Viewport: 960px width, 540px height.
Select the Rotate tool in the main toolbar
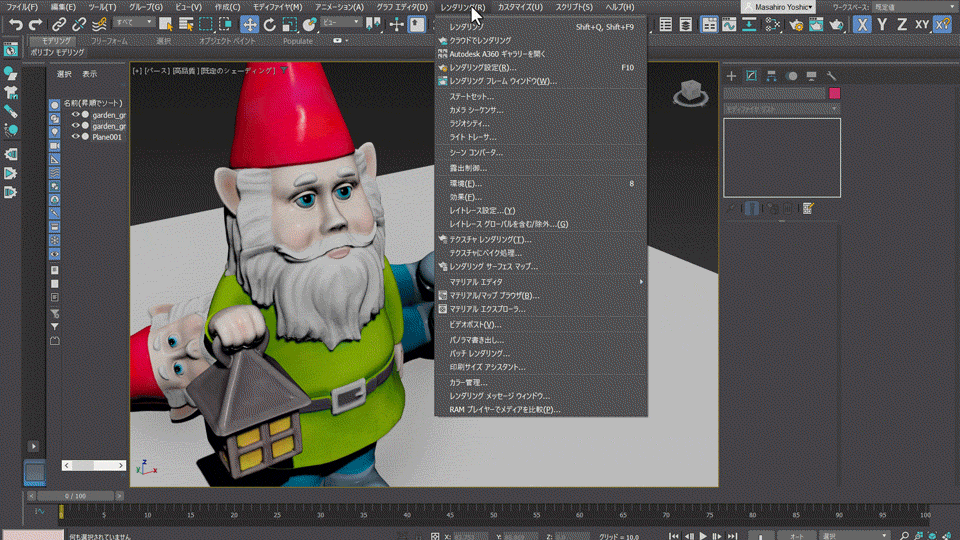click(269, 24)
